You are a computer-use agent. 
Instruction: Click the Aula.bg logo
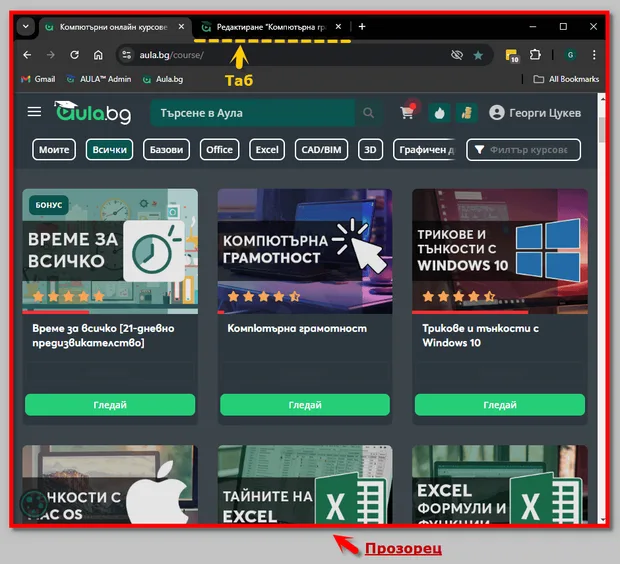93,112
